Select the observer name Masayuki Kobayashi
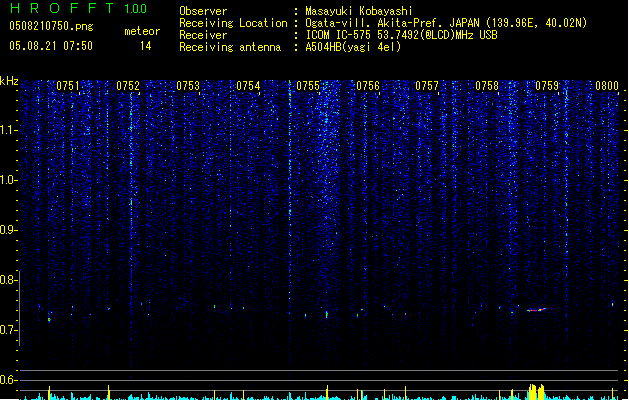Image resolution: width=629 pixels, height=400 pixels. (x=359, y=11)
